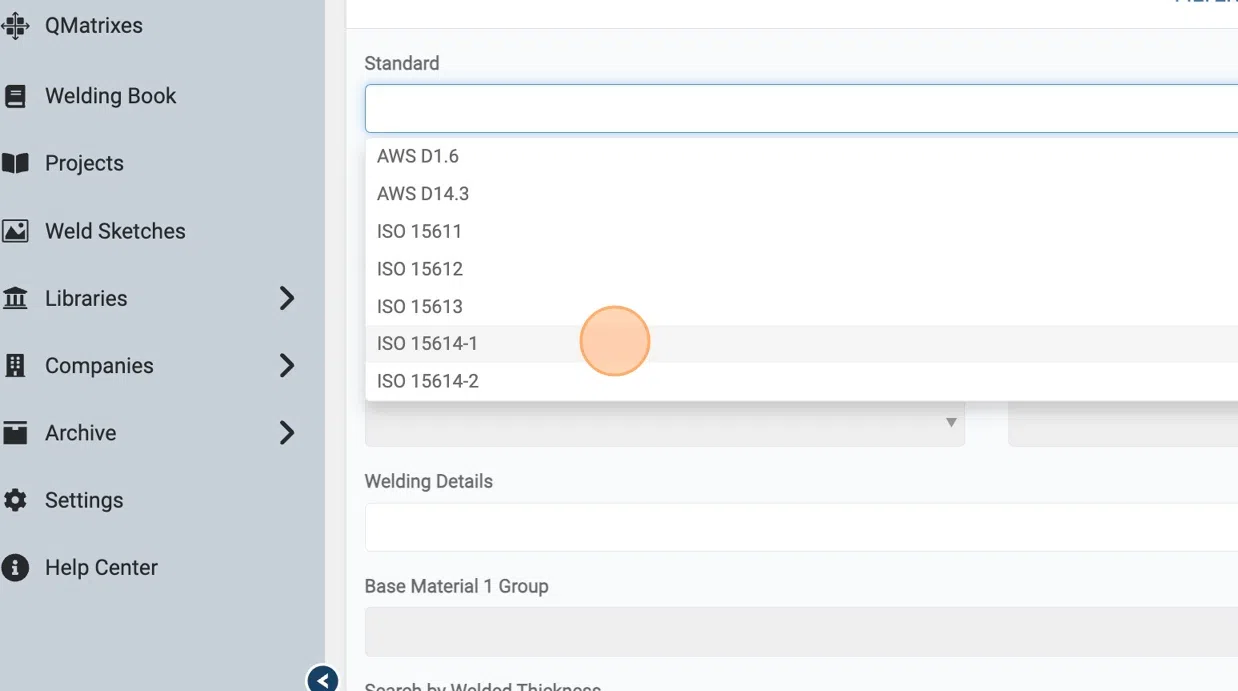Click the Welding Book icon

pyautogui.click(x=15, y=96)
